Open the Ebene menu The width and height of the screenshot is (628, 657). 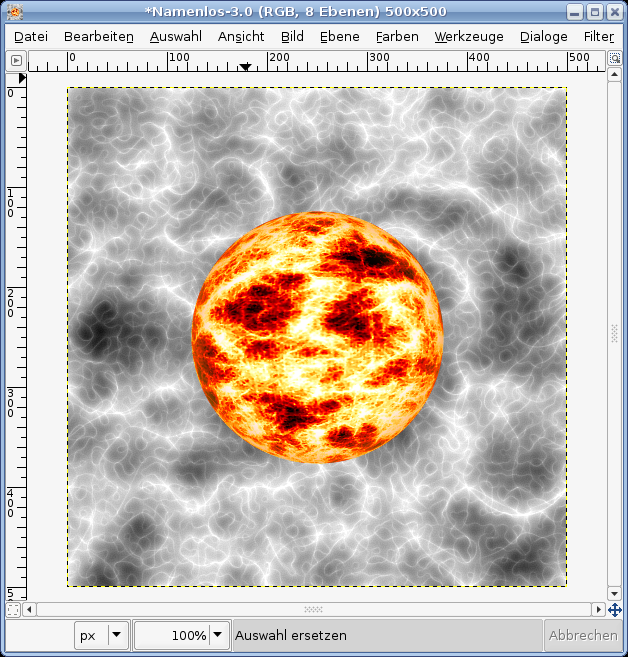coord(340,37)
